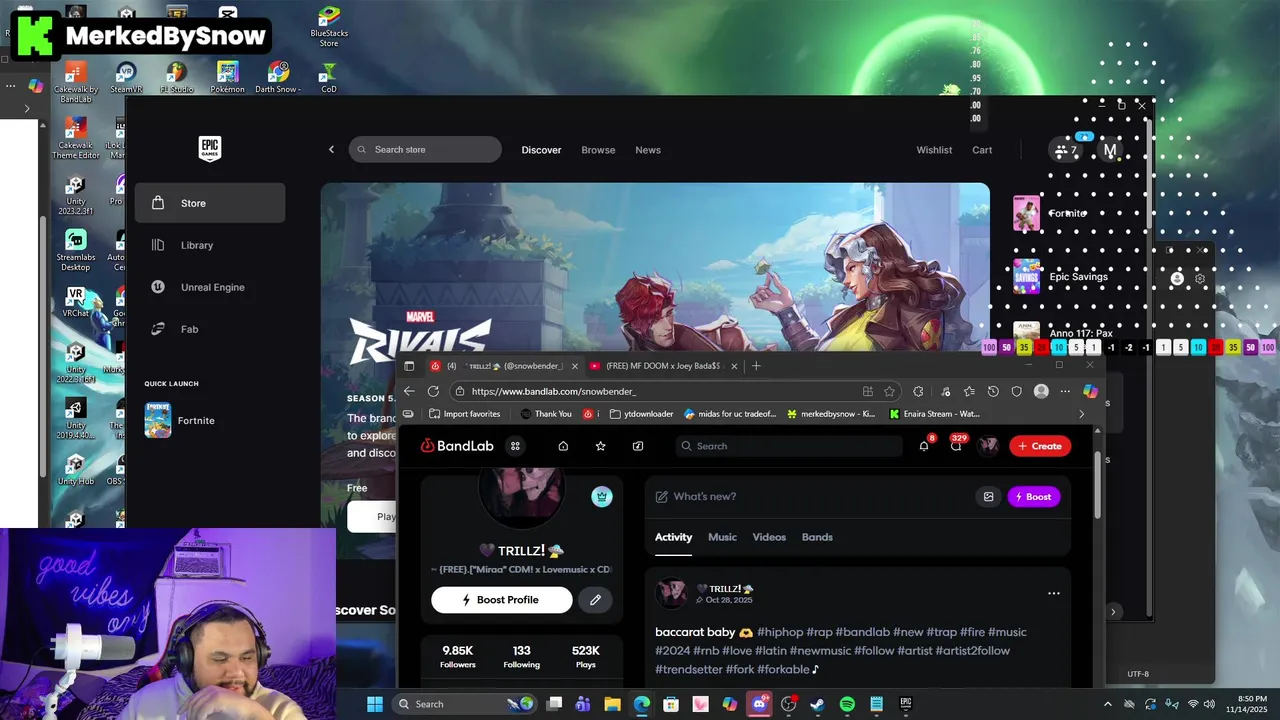Go to the BandLab home feed
The width and height of the screenshot is (1280, 720).
pos(563,446)
